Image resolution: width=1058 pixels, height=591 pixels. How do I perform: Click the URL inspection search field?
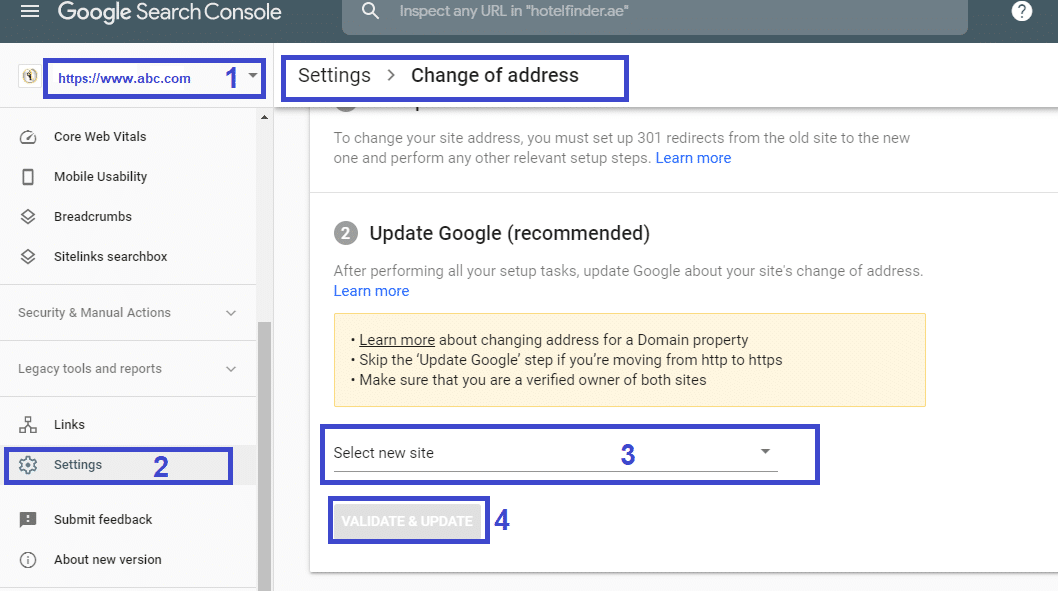click(655, 11)
